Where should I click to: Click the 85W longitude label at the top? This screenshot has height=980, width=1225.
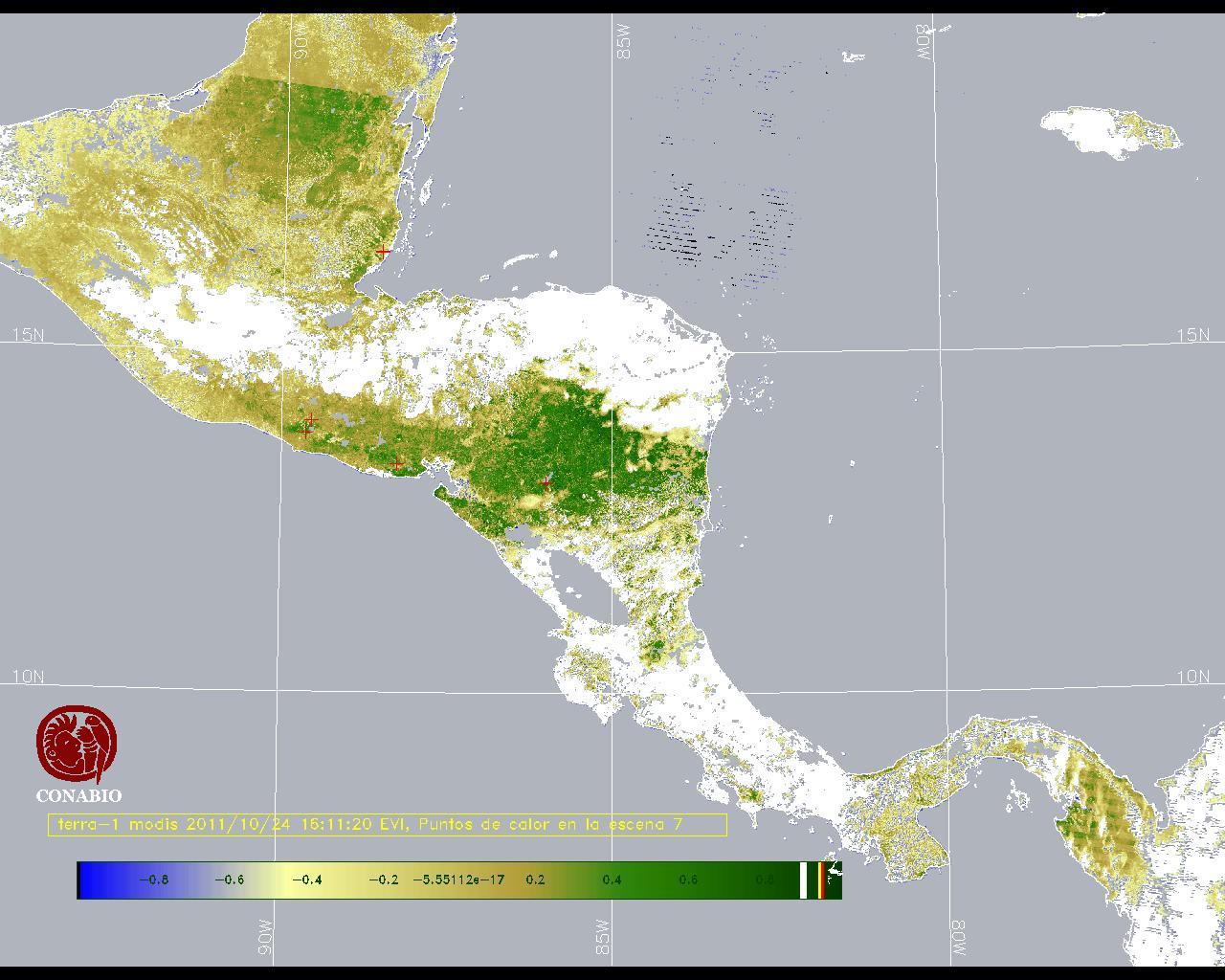625,42
